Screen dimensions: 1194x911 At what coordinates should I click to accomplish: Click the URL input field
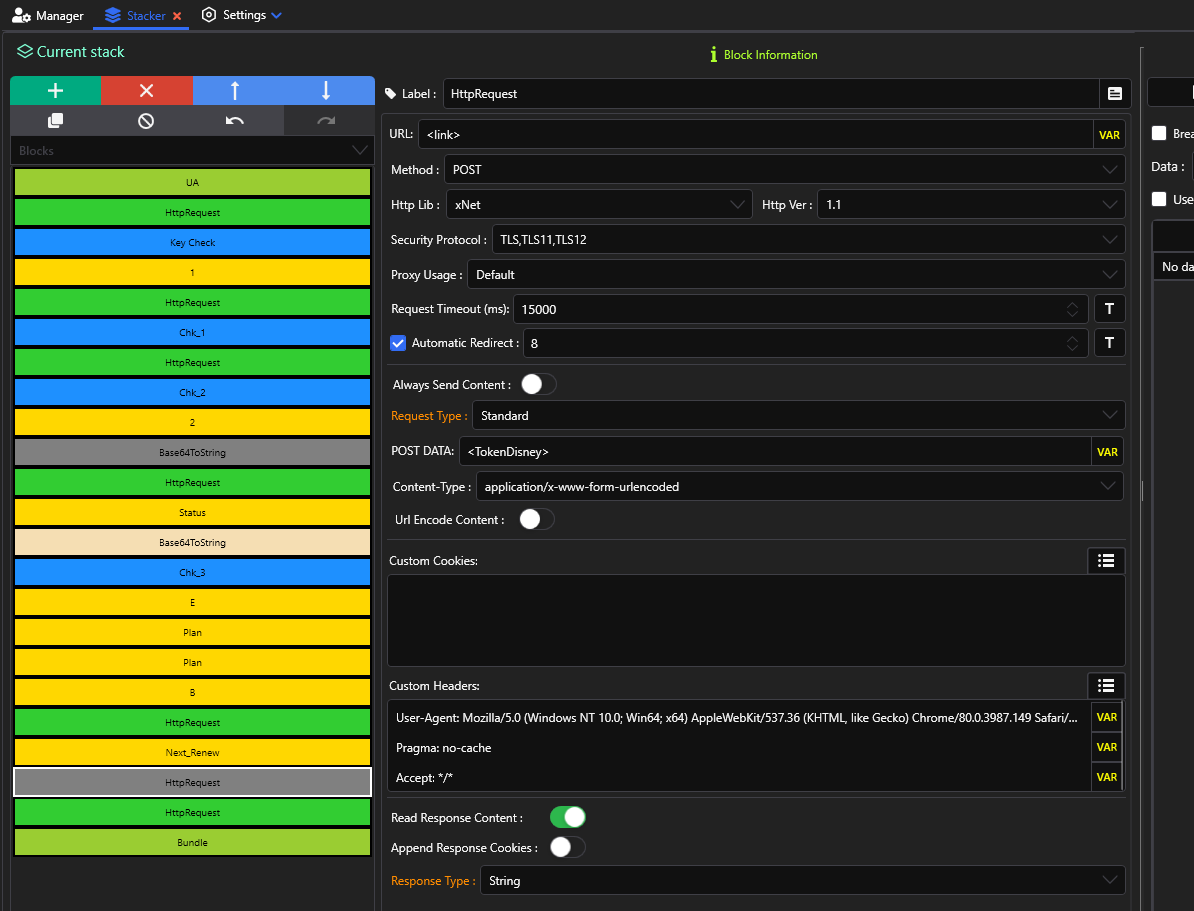click(x=756, y=135)
